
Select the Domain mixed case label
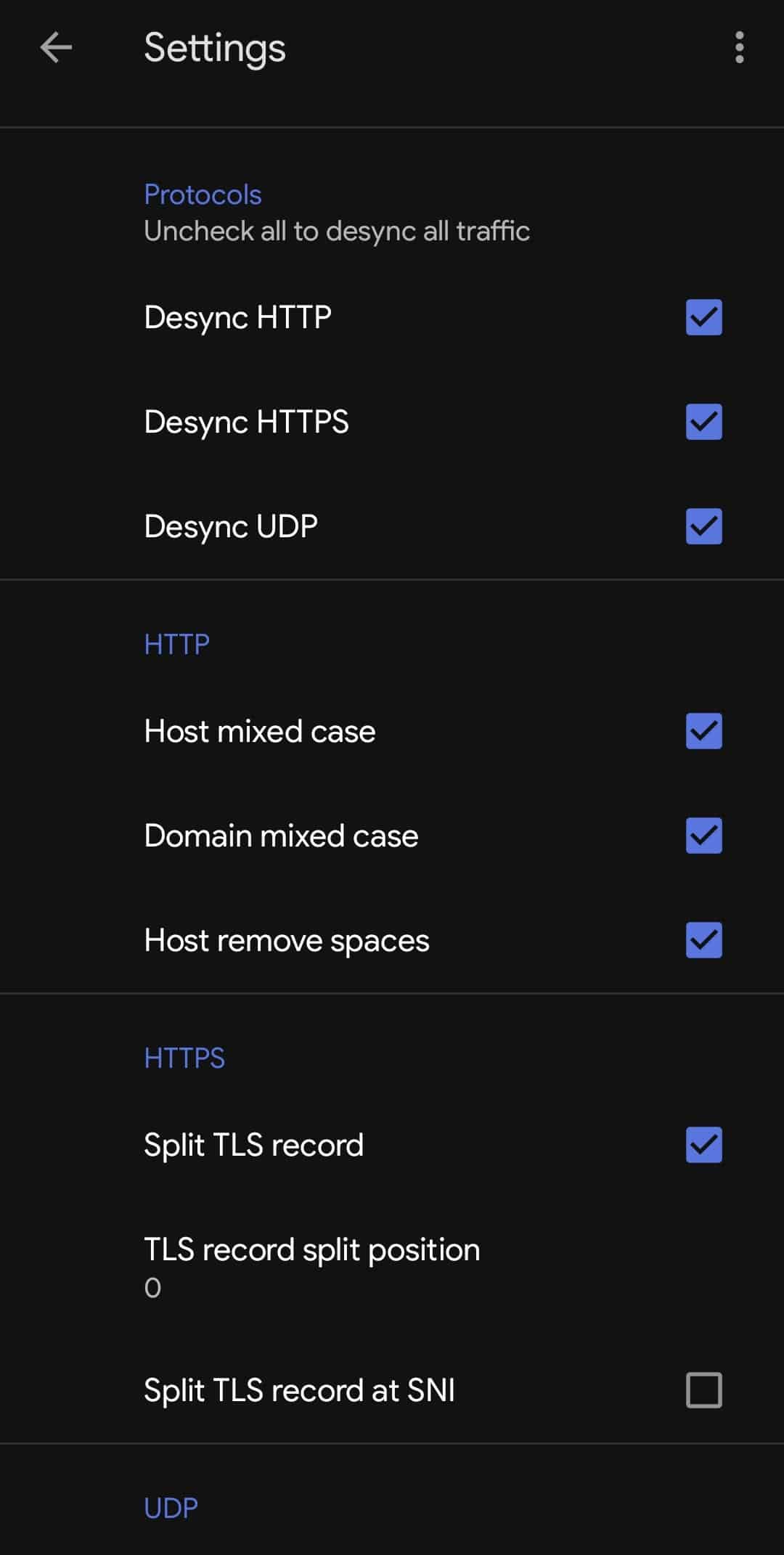281,836
